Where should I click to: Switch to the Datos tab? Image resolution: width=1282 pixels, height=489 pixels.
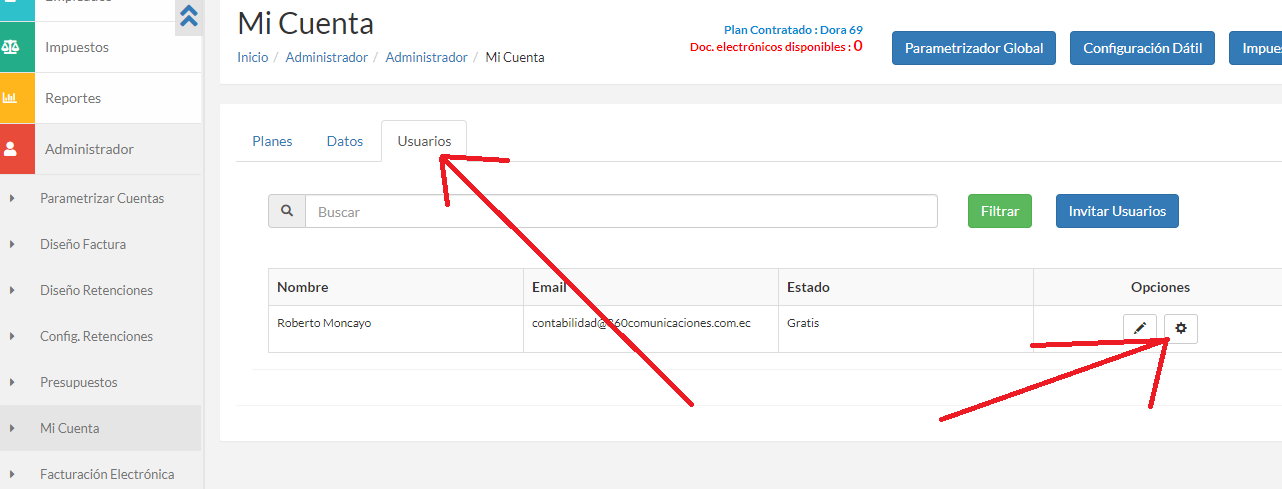345,141
